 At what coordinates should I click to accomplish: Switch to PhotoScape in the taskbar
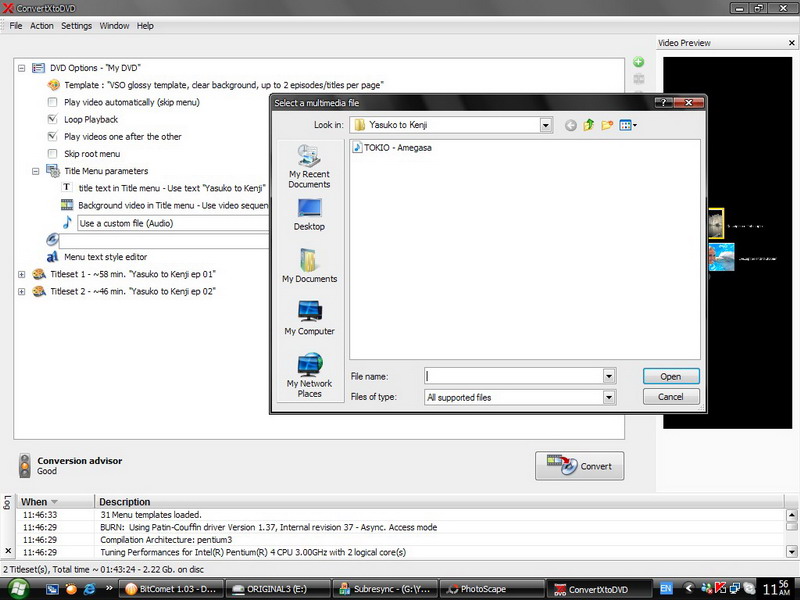(491, 589)
